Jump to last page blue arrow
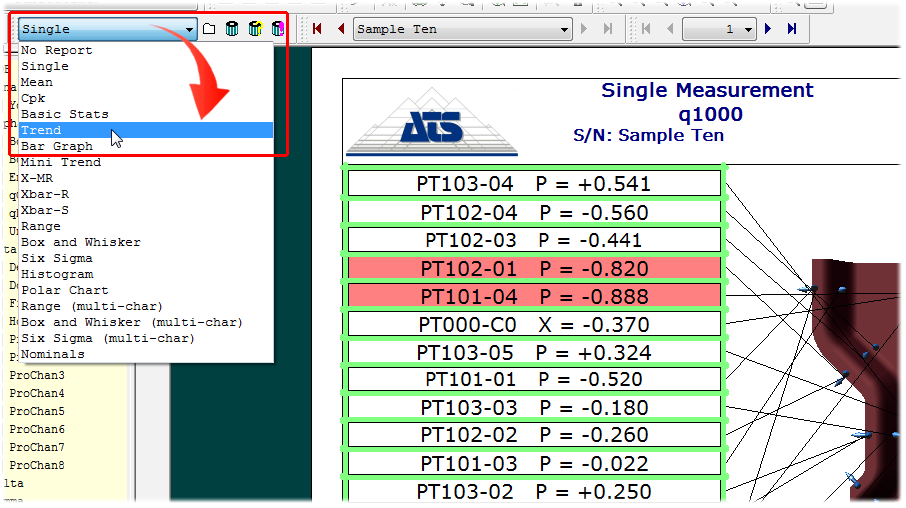The width and height of the screenshot is (906, 508). [791, 29]
